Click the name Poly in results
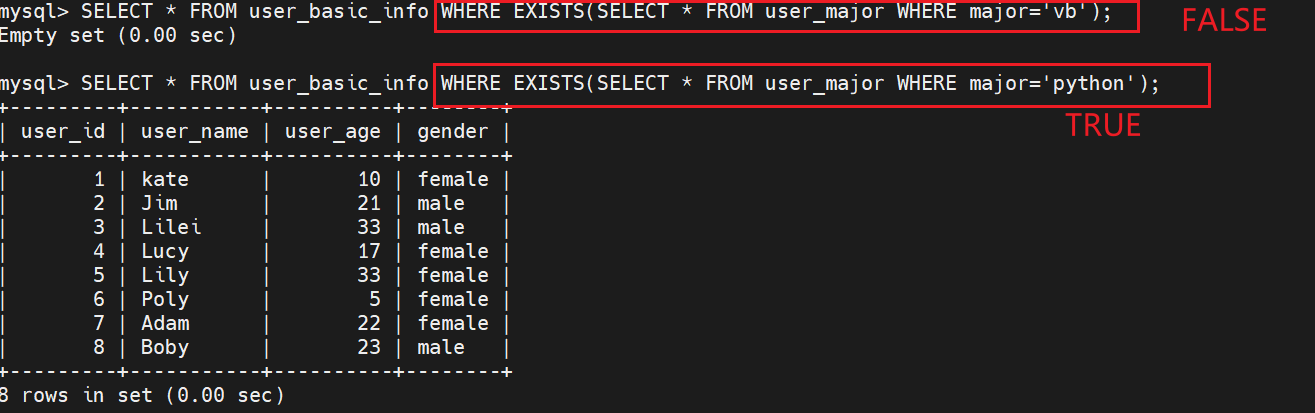Screen dimensions: 1315x413 (165, 300)
